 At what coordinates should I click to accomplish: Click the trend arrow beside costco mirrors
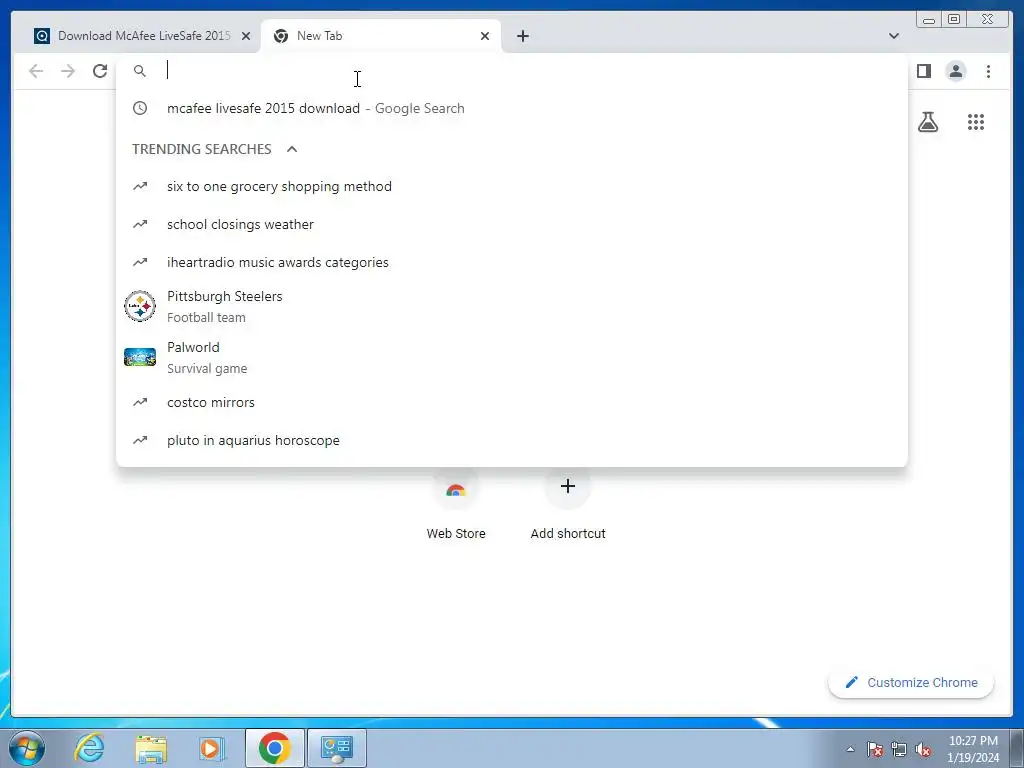[140, 403]
